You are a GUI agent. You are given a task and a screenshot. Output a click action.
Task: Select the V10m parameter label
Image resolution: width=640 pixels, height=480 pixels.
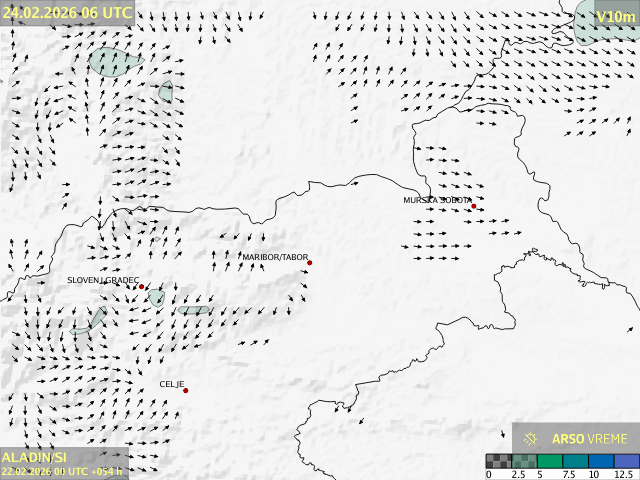[x=614, y=16]
